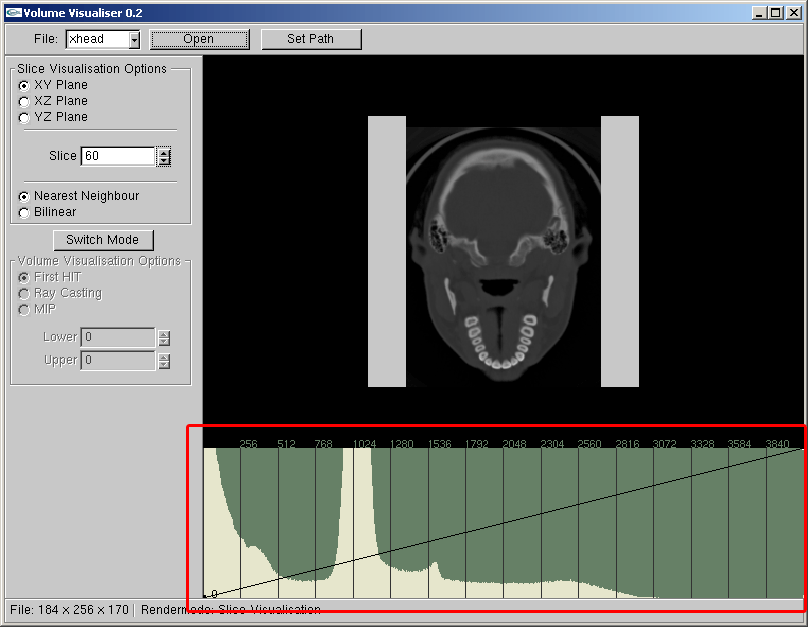Click the Volume Visualiser title bar icon
808x627 pixels.
[13, 12]
